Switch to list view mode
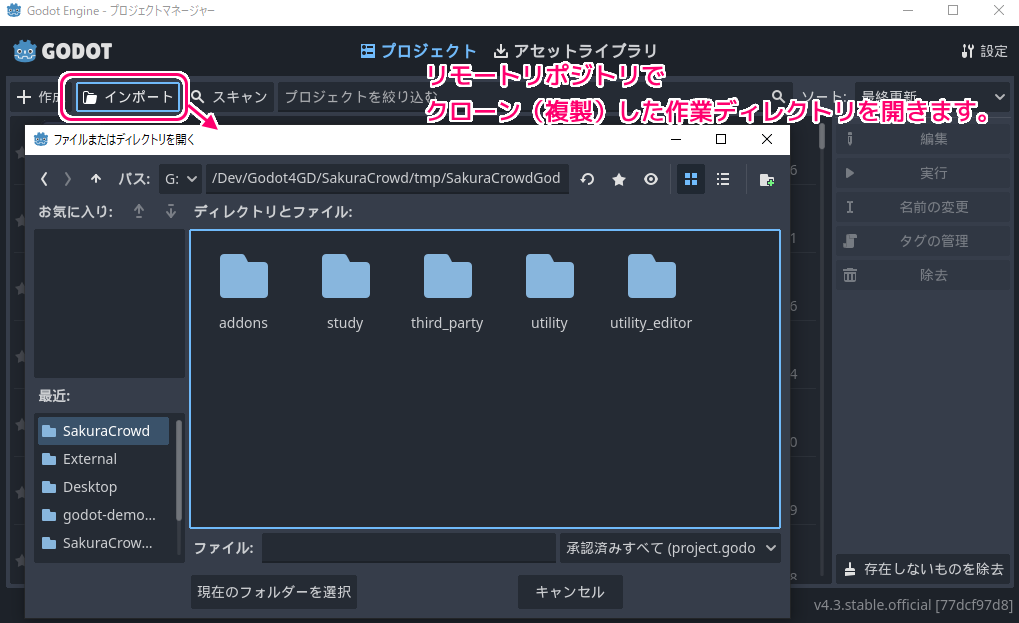This screenshot has width=1019, height=623. 723,179
